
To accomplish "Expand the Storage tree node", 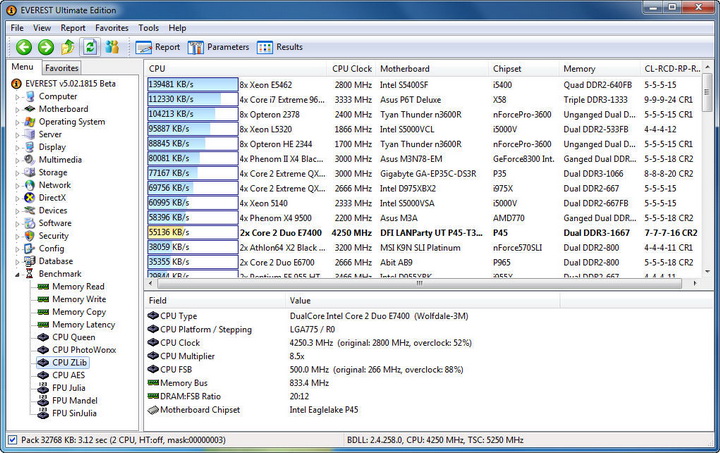I will (17, 173).
